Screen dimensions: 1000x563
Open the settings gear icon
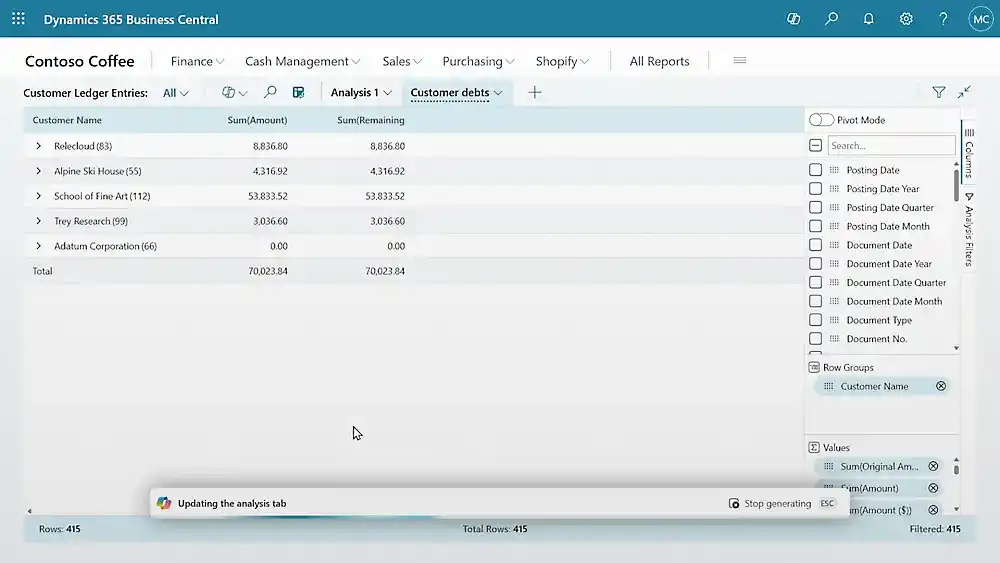pyautogui.click(x=906, y=19)
